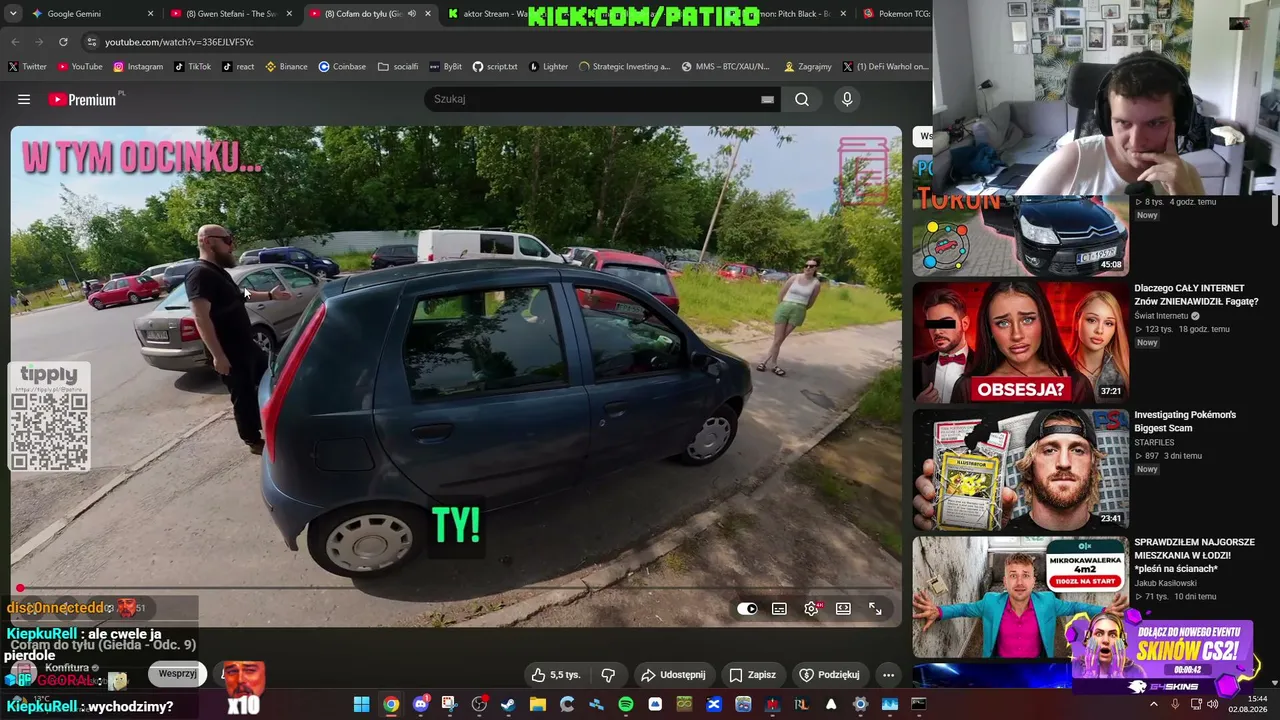Open Zagrajmy bookmark
Image resolution: width=1280 pixels, height=720 pixels.
(808, 67)
